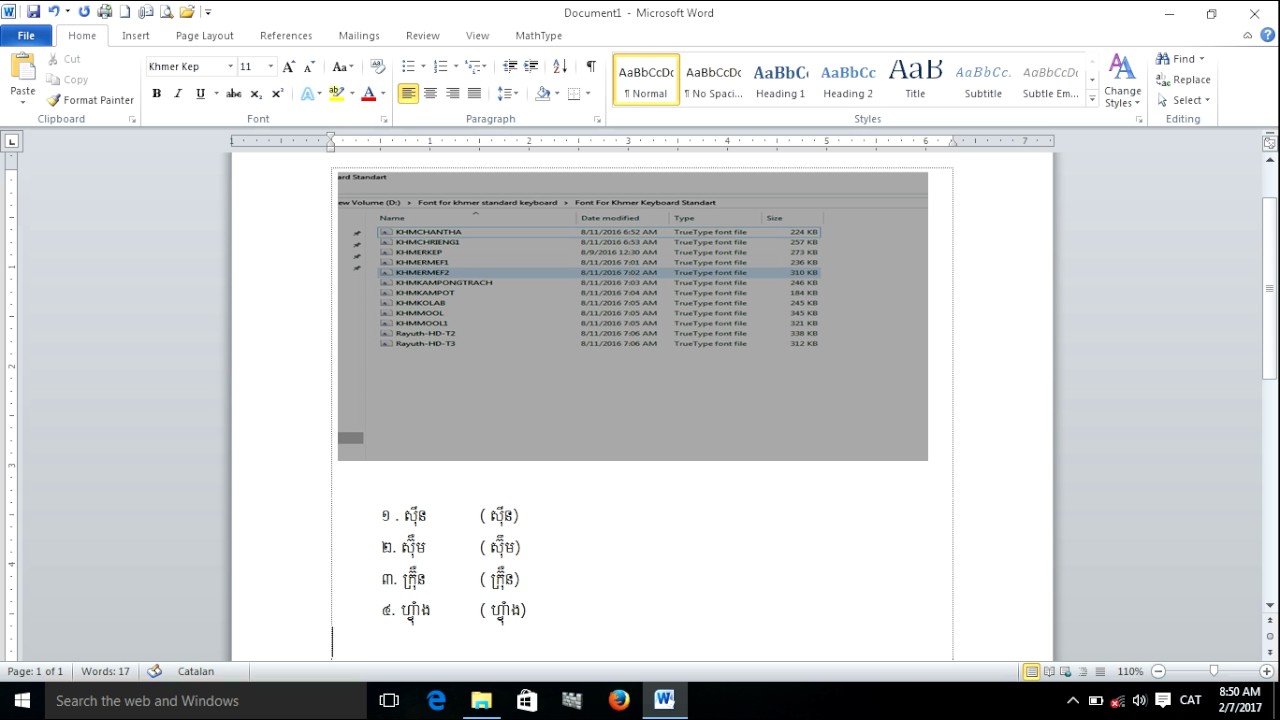The width and height of the screenshot is (1280, 720).
Task: Increase paragraph indent
Action: tap(531, 66)
